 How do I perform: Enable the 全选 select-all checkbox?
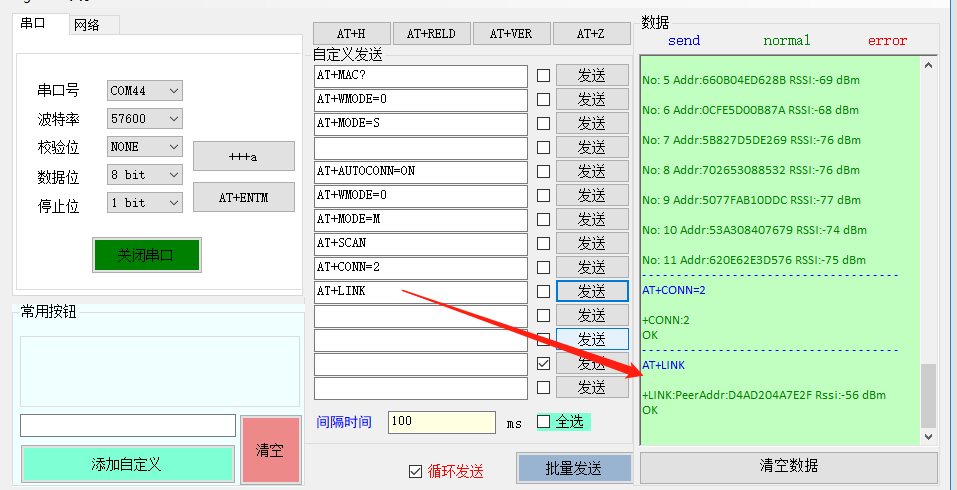click(544, 421)
